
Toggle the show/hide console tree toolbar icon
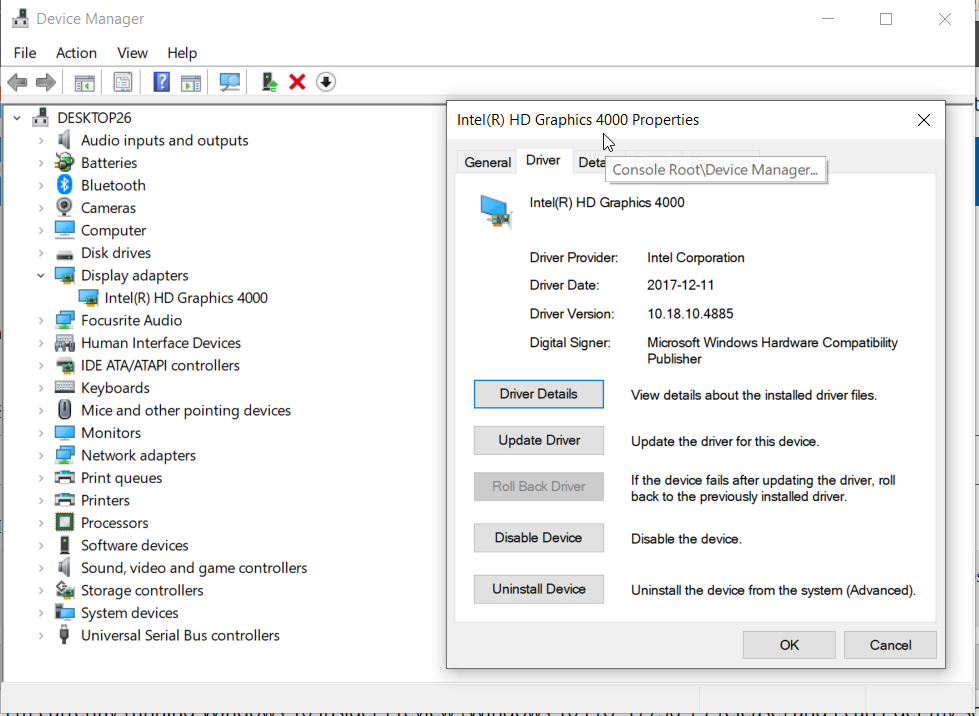84,82
